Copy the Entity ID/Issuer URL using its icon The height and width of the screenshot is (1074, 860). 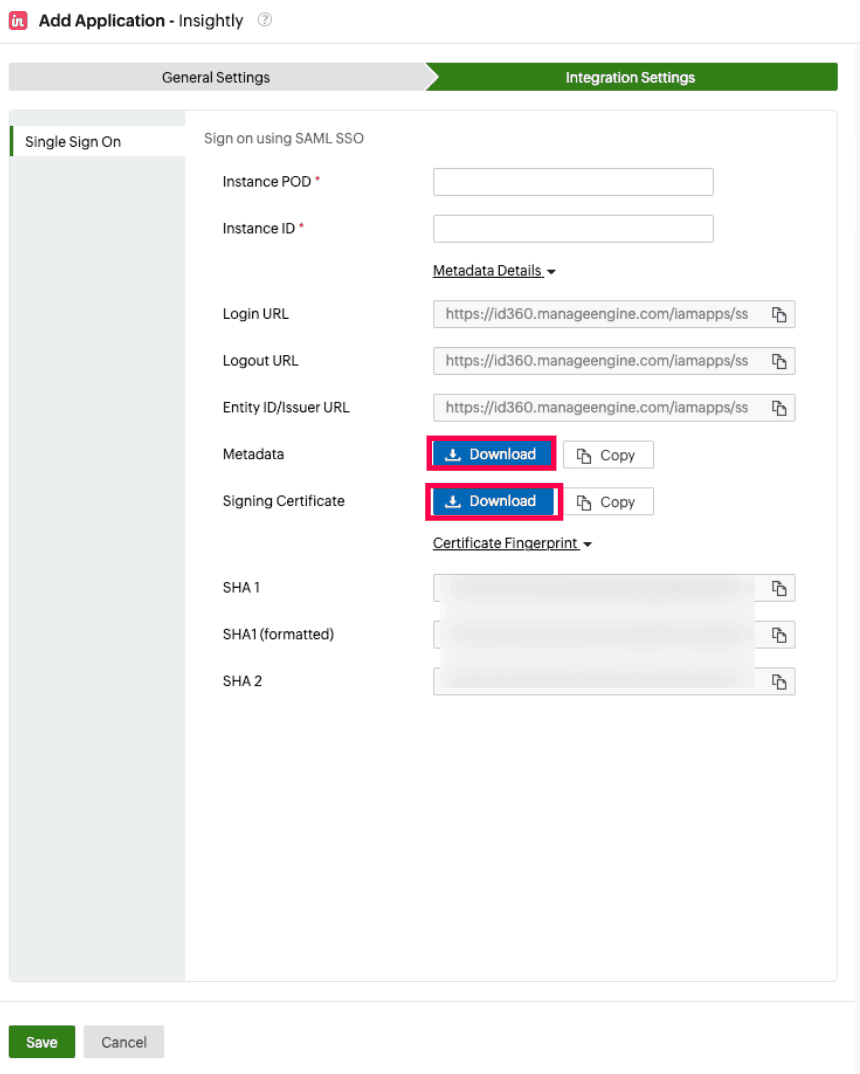pos(779,407)
